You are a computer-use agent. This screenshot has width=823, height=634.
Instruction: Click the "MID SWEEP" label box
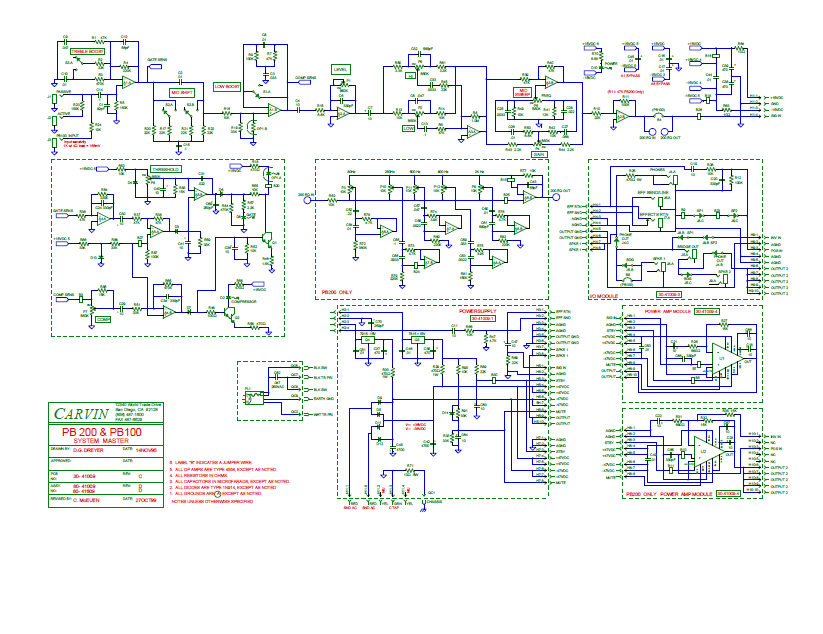[523, 93]
